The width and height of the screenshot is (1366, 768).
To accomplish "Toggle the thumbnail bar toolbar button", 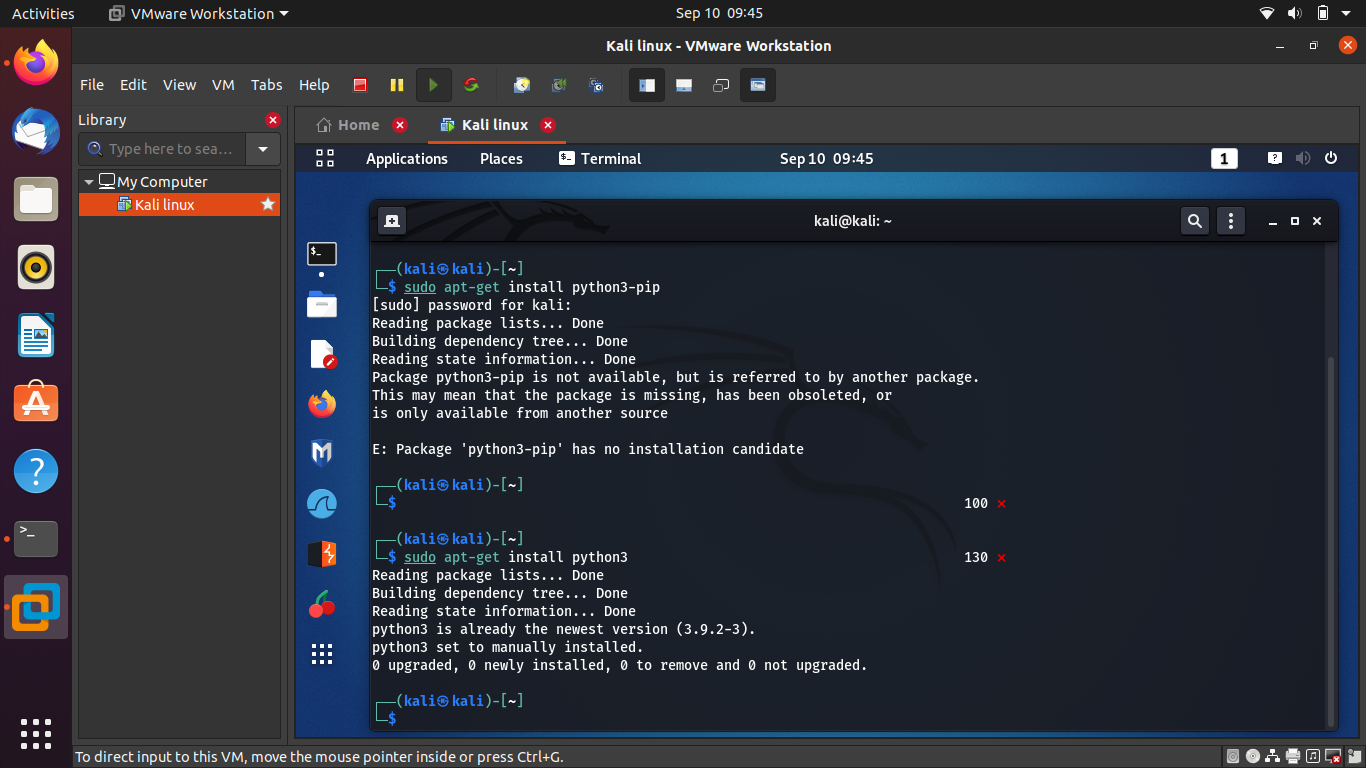I will (684, 85).
